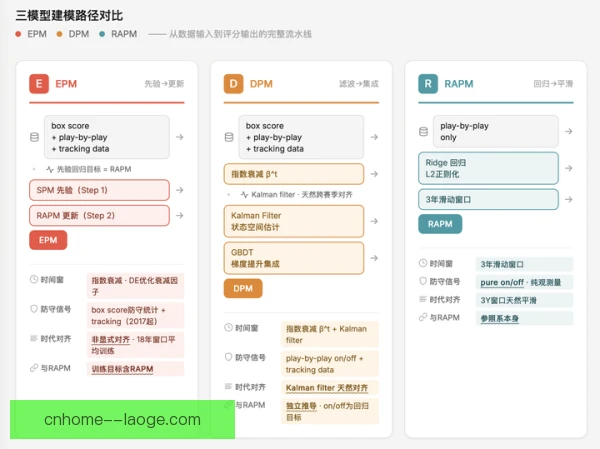Click the orange DPM output button
This screenshot has height=449, width=600.
[x=243, y=288]
